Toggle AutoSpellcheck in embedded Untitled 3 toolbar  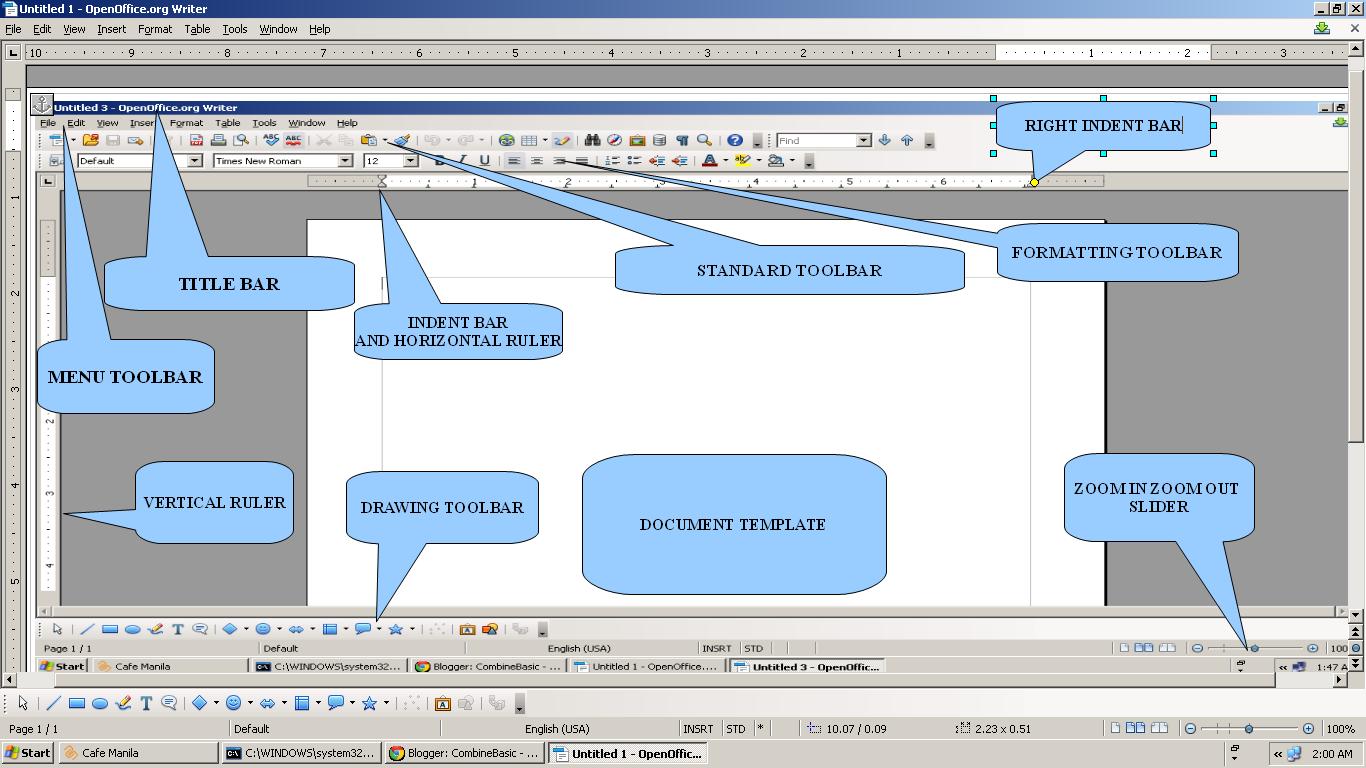click(x=293, y=141)
